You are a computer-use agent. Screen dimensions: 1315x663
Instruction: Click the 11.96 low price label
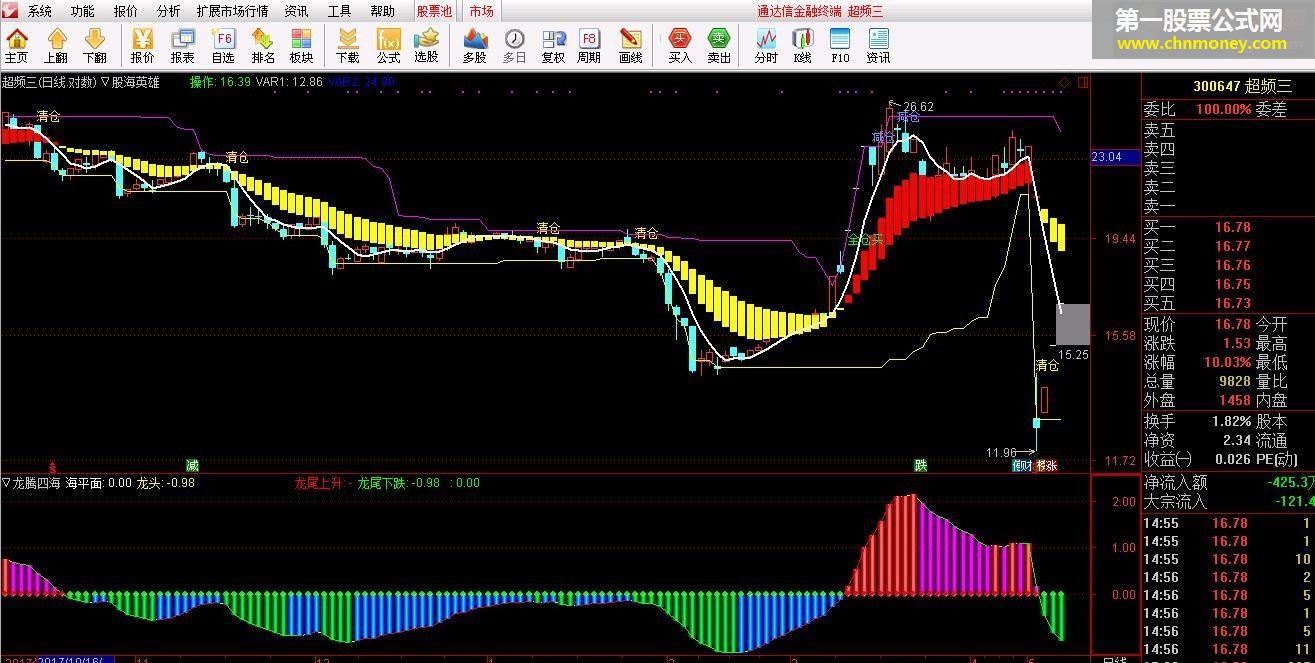click(x=1001, y=453)
